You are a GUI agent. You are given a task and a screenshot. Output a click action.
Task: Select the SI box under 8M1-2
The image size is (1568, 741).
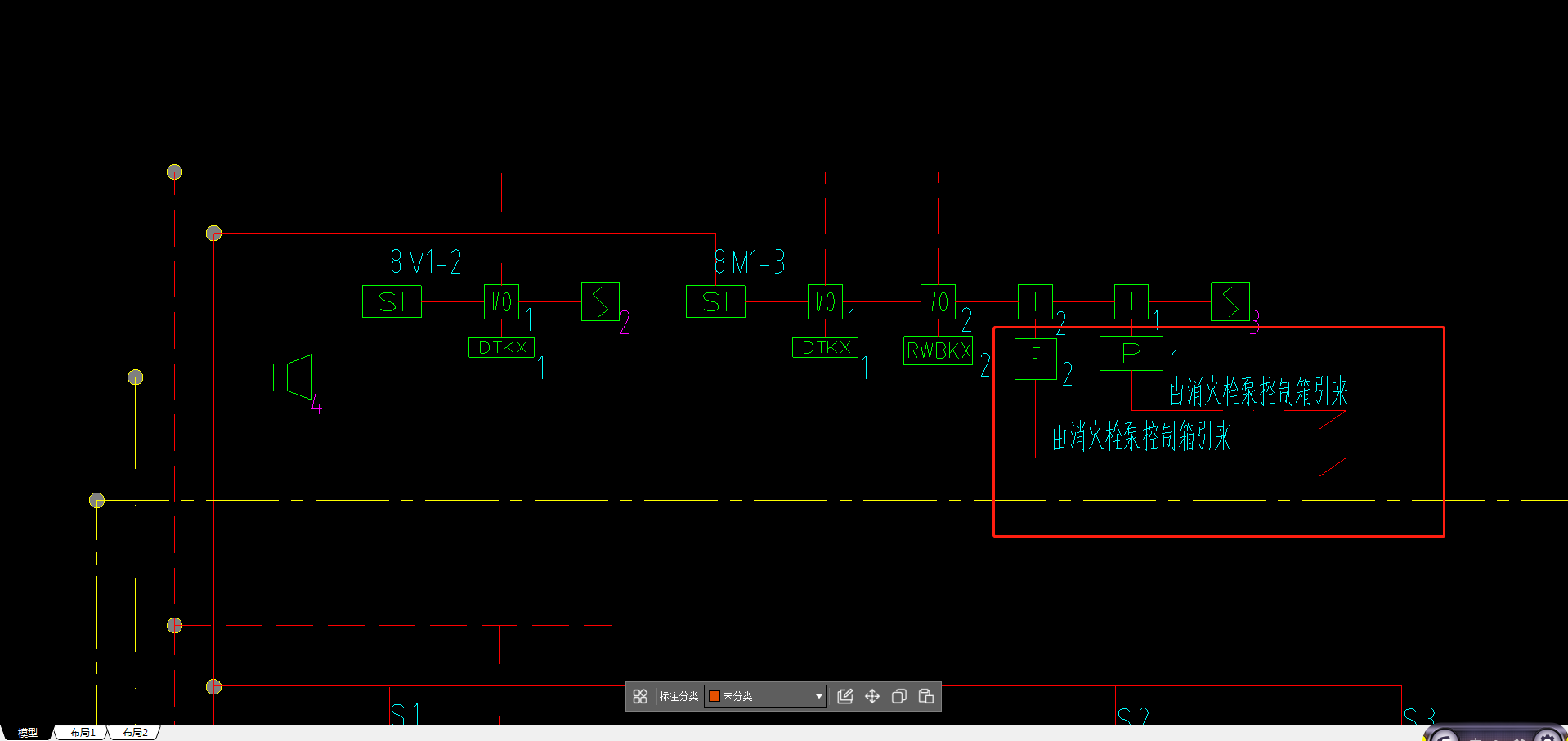[x=392, y=301]
